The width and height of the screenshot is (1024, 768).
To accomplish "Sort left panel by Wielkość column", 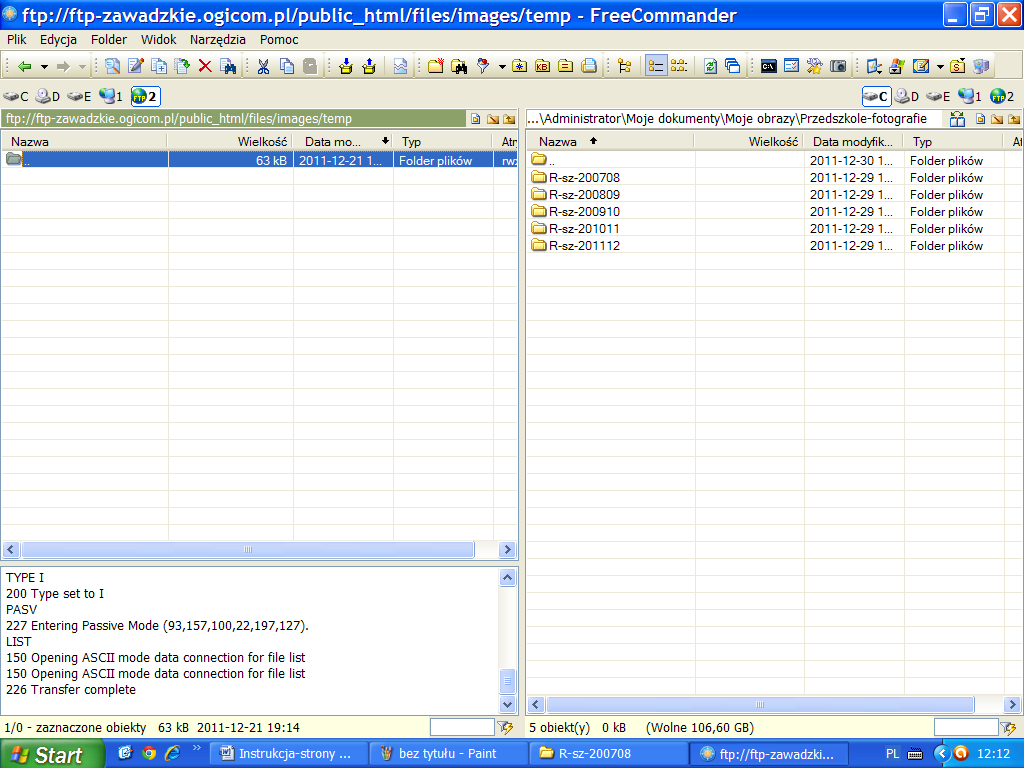I will (x=230, y=141).
